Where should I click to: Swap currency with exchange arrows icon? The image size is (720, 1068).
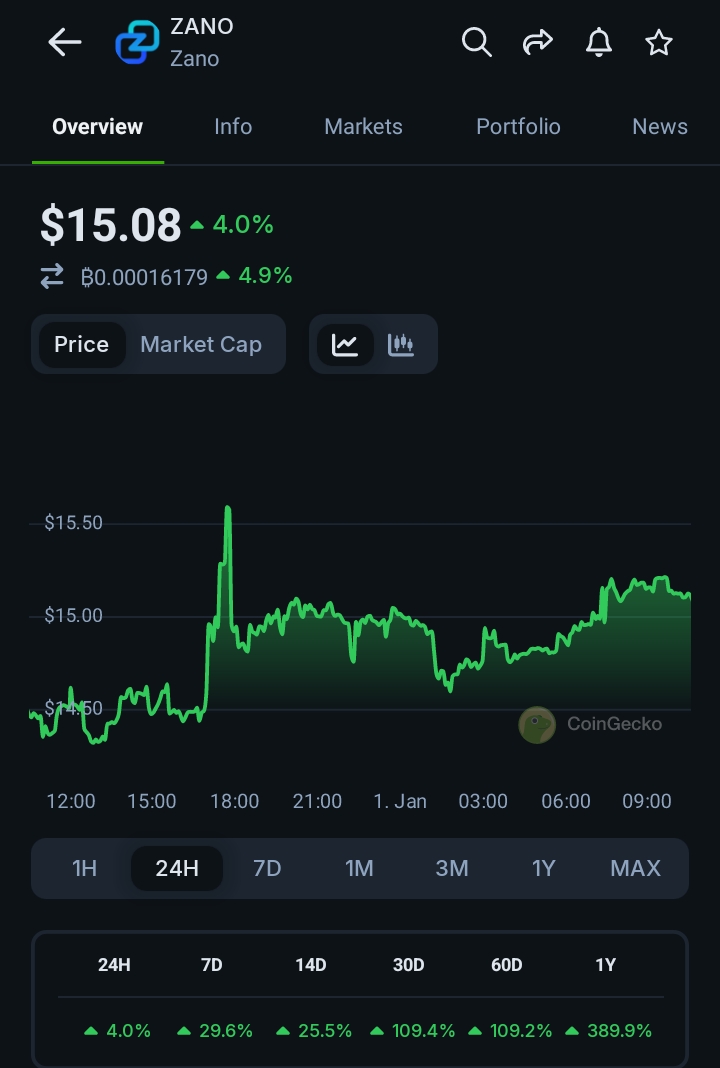(x=52, y=276)
